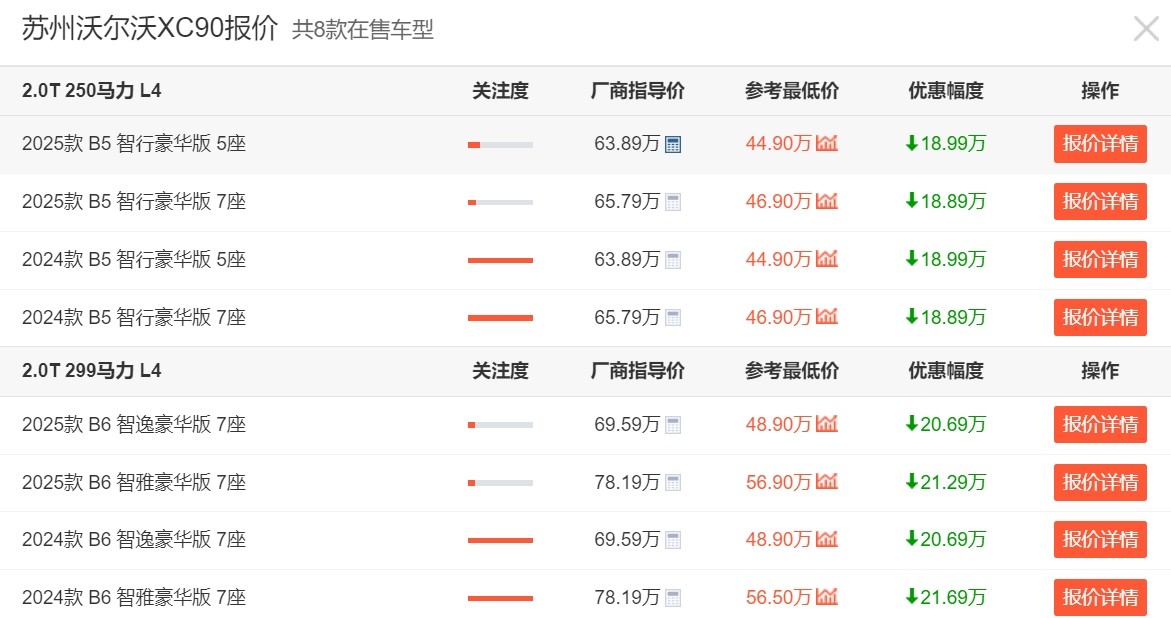Viewport: 1171px width, 618px height.
Task: Click 共8款在售车型 subtitle
Action: pyautogui.click(x=363, y=30)
